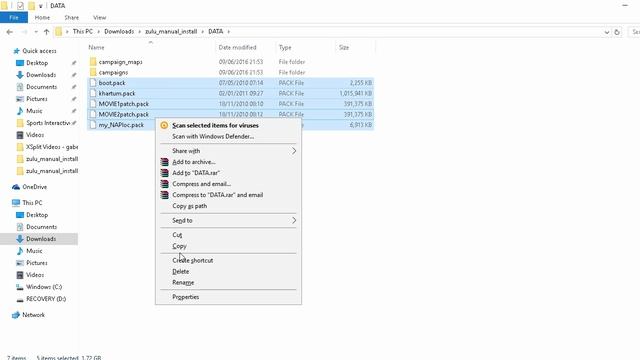This screenshot has width=640, height=360.
Task: Select Copy as path
Action: (x=189, y=206)
